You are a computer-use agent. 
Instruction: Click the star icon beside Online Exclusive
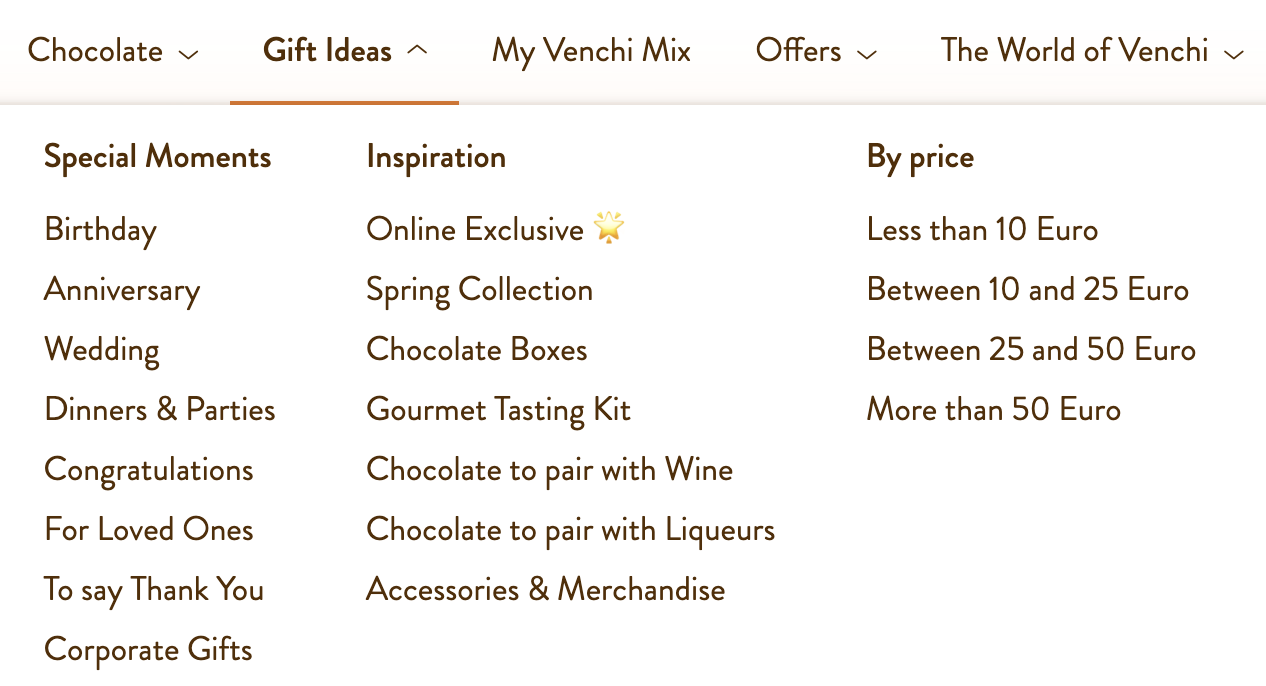(x=609, y=228)
